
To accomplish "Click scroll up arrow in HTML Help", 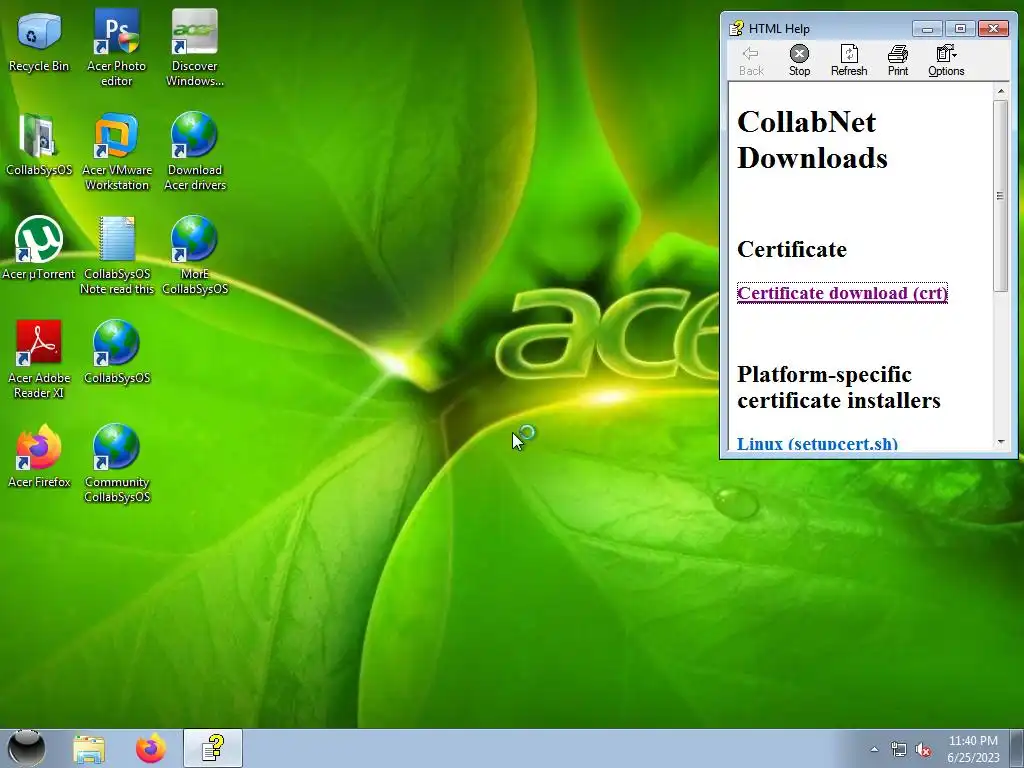I will [1001, 91].
